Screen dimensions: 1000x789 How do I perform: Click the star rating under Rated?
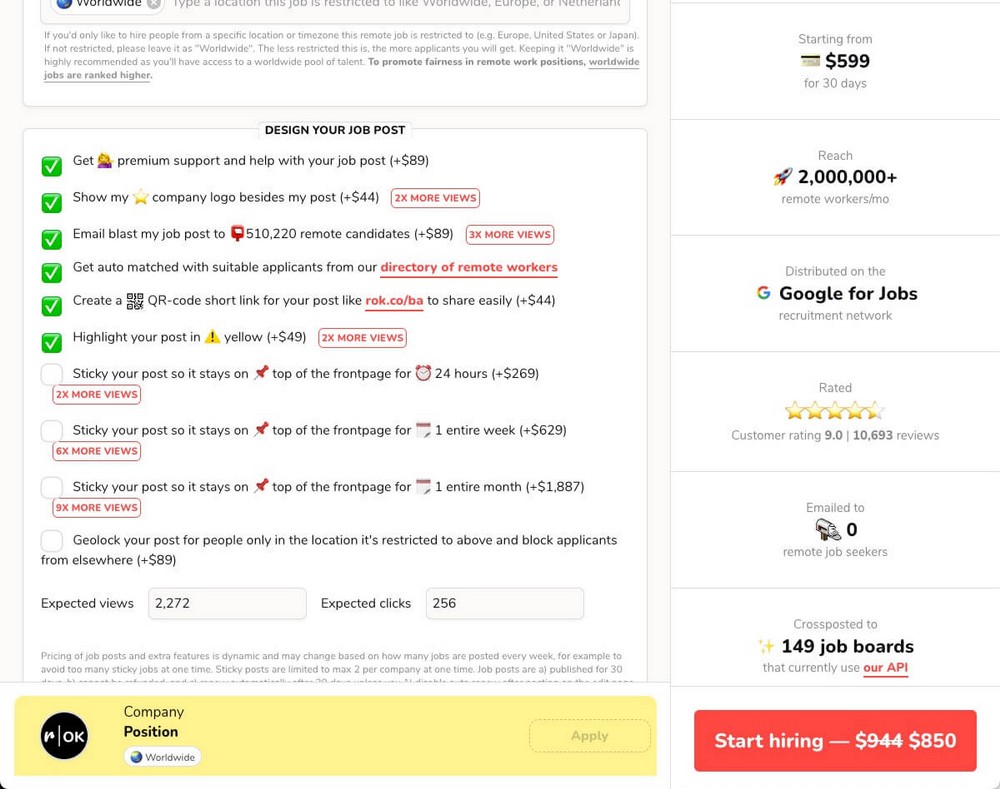[x=834, y=409]
